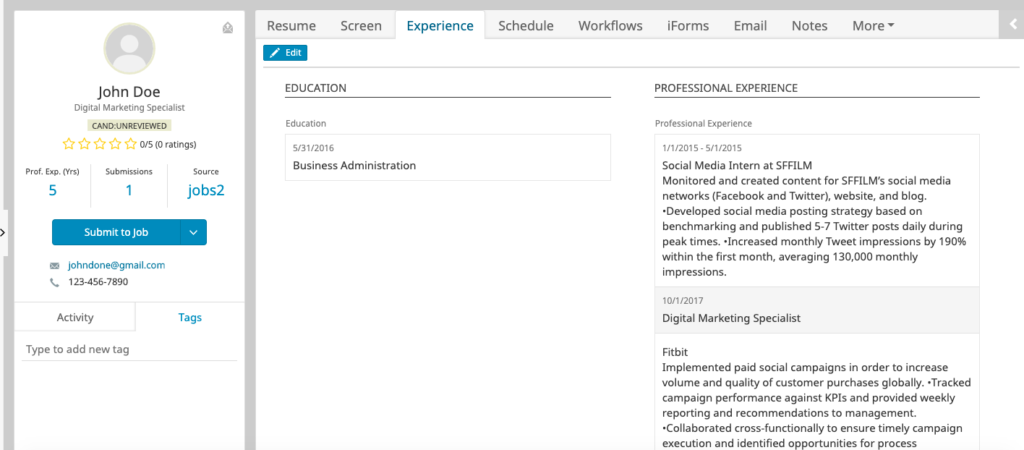Rate the candidate one star
This screenshot has height=450, width=1024.
click(68, 144)
